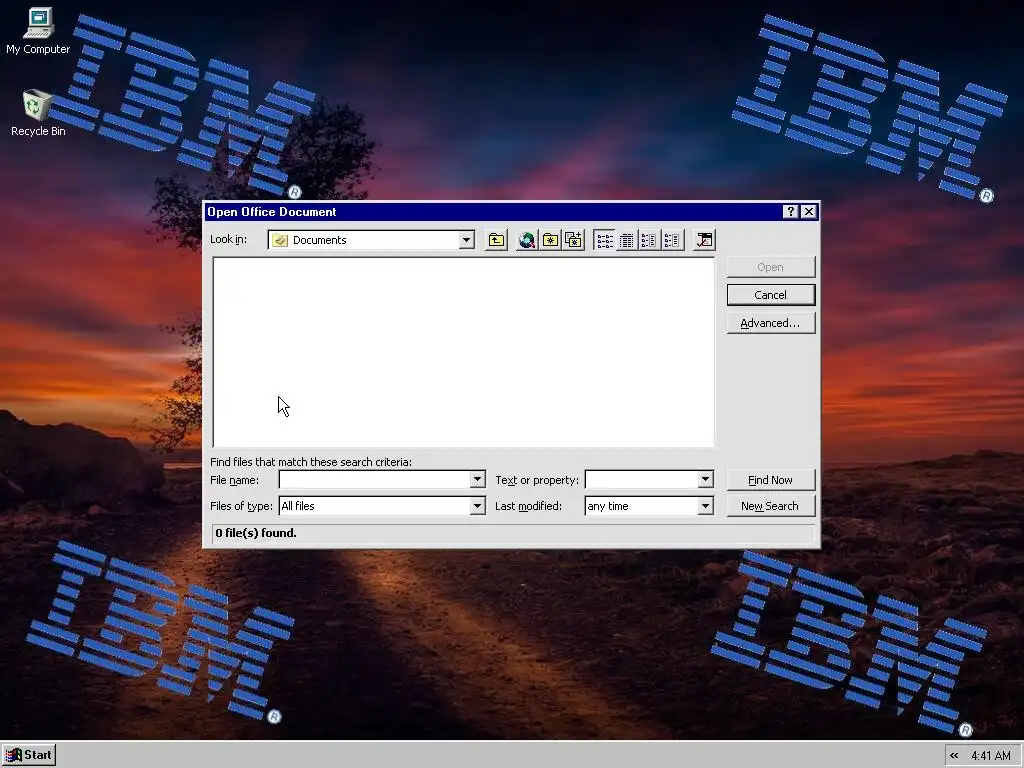Switch to Details view icon
The image size is (1024, 768).
coord(626,240)
